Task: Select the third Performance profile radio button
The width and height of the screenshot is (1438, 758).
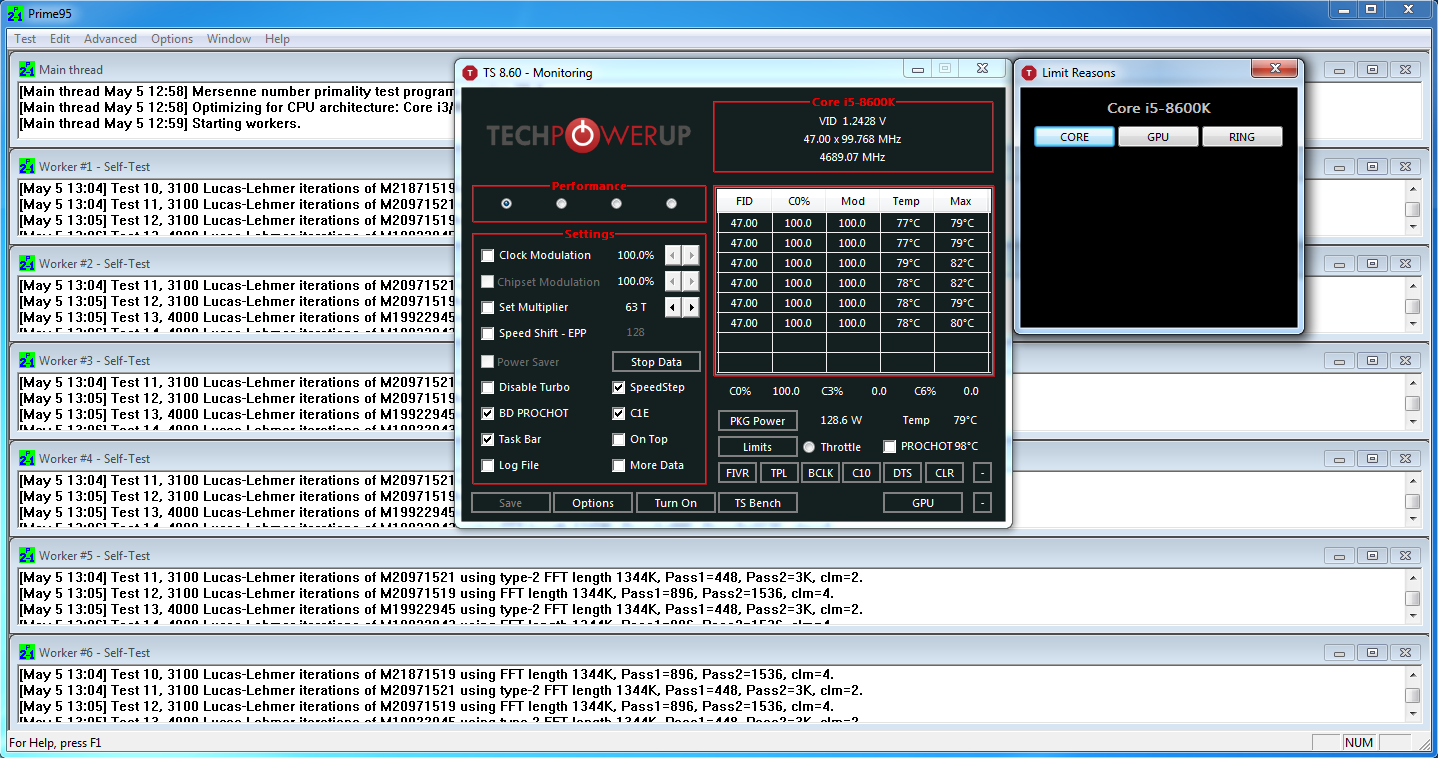Action: (617, 203)
